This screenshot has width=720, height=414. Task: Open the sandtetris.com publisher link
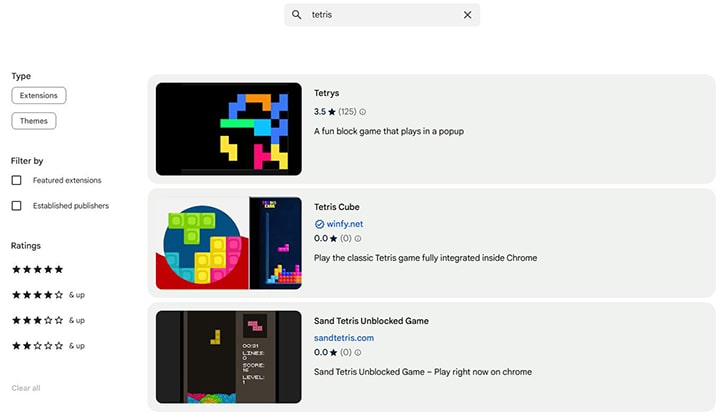(344, 339)
